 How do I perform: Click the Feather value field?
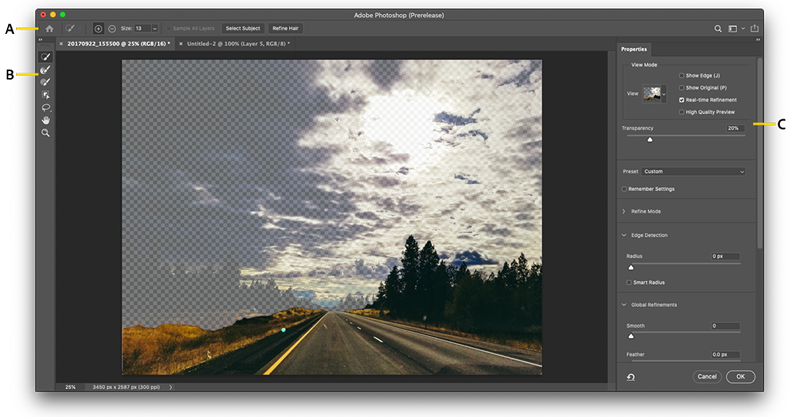point(726,354)
